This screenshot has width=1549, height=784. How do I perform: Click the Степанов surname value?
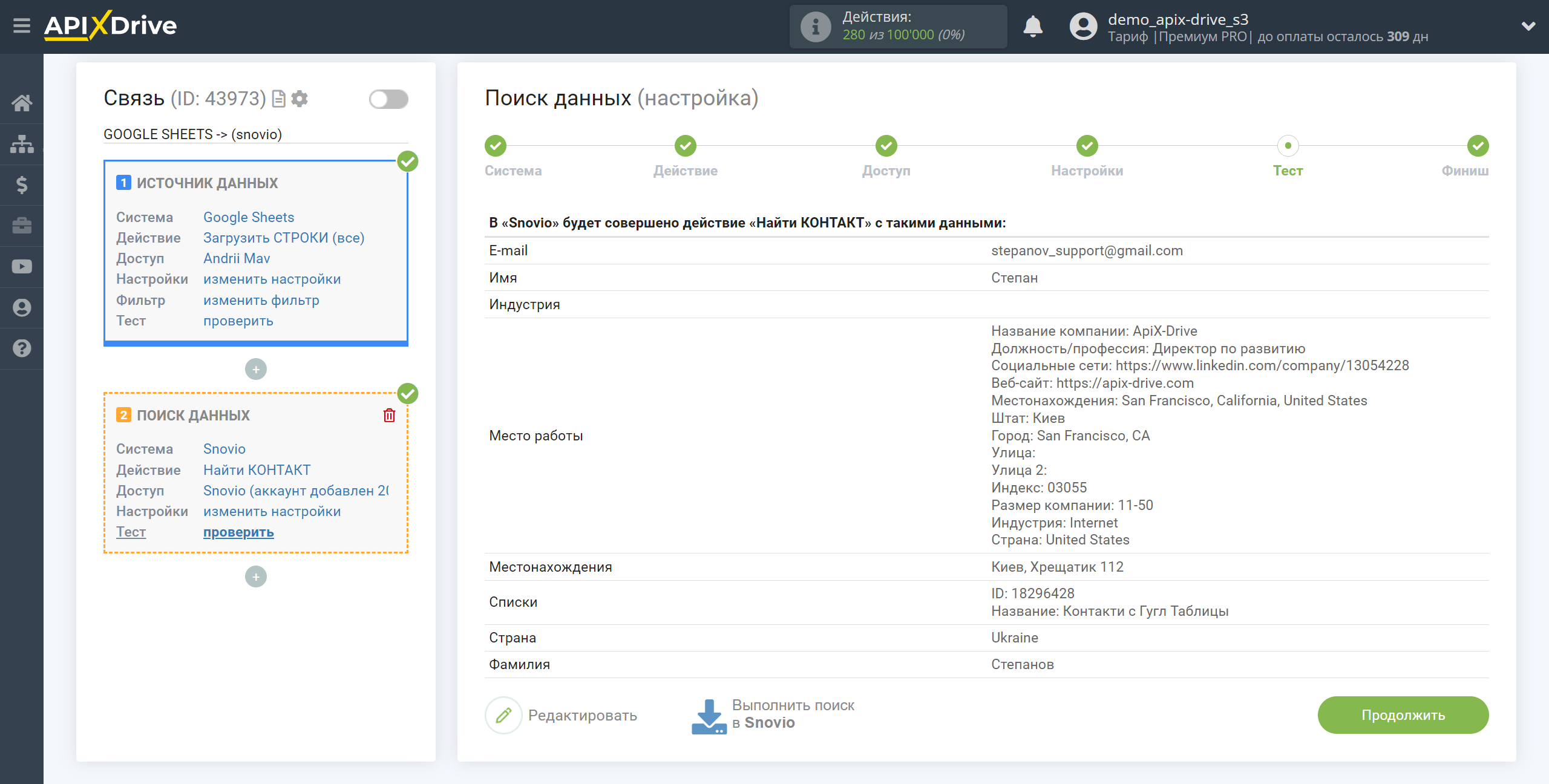tap(1023, 664)
